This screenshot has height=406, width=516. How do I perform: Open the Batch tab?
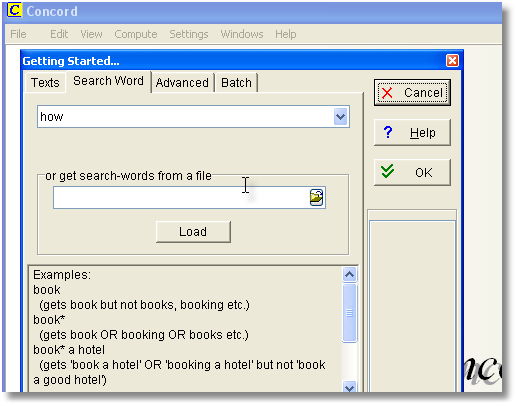click(x=236, y=82)
